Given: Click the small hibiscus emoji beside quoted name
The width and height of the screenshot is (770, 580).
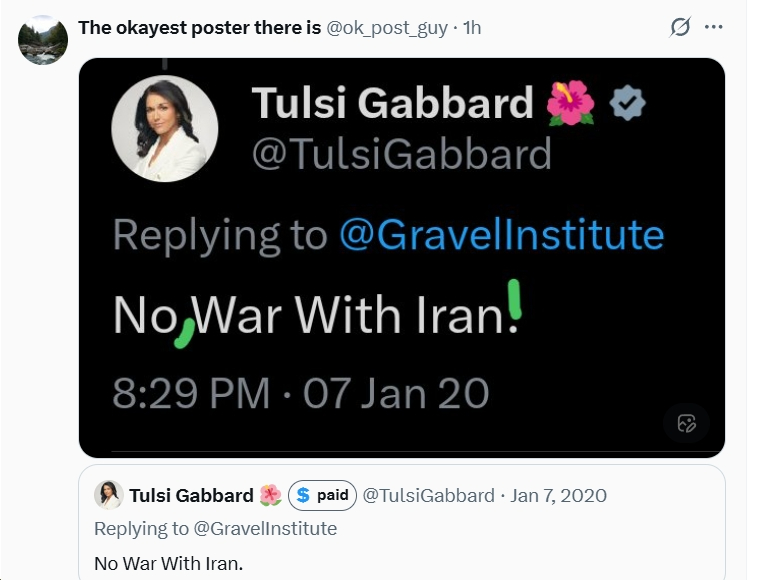Looking at the screenshot, I should coord(270,495).
